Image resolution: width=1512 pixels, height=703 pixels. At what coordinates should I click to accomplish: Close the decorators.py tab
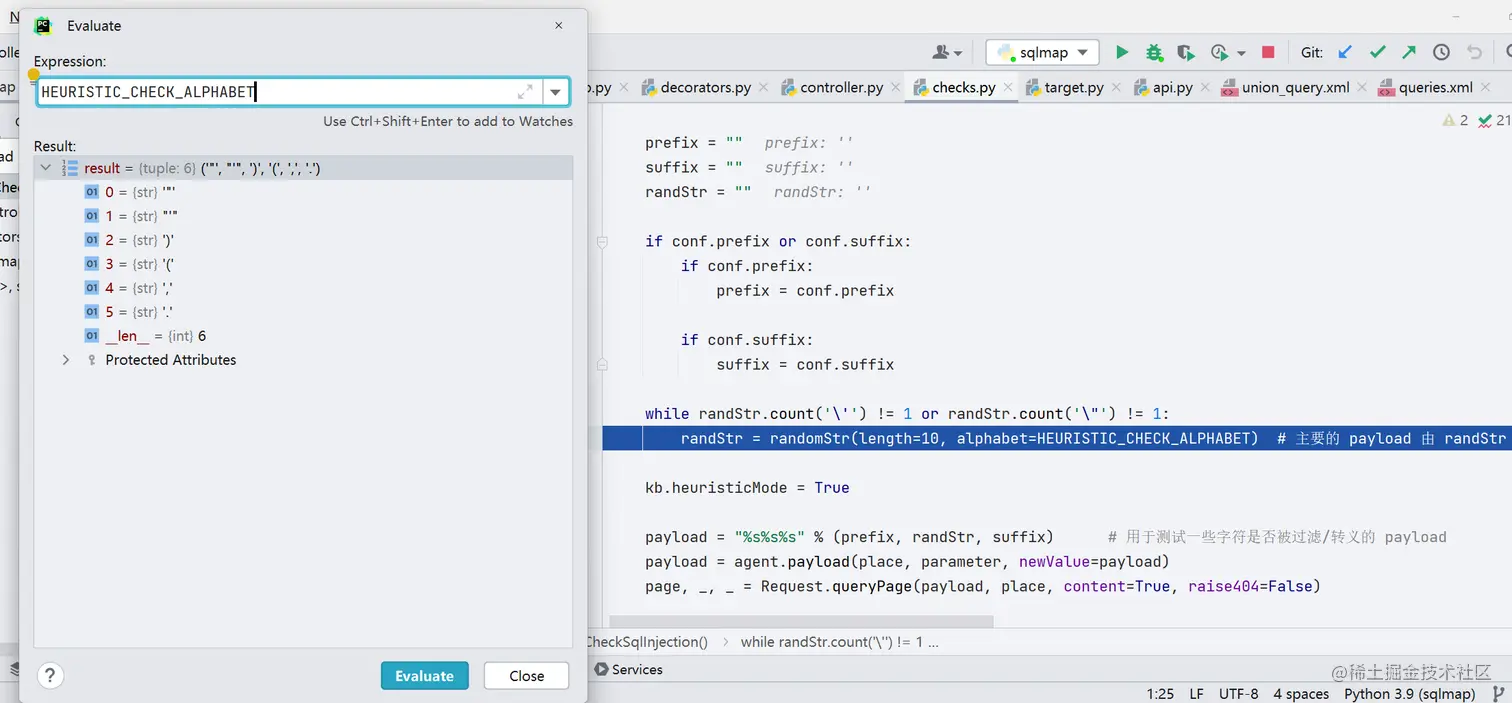[763, 88]
